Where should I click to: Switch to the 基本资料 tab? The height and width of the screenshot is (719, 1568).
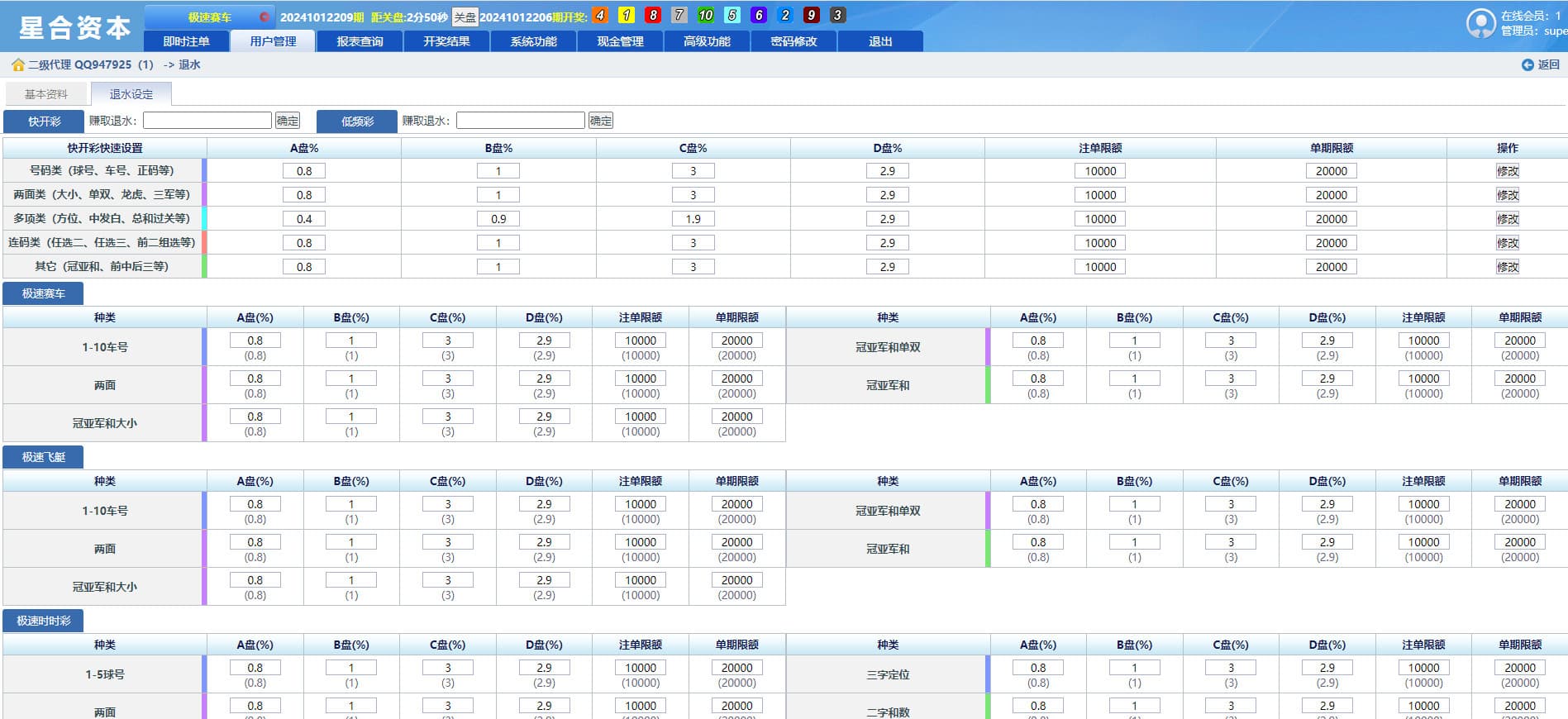click(46, 94)
